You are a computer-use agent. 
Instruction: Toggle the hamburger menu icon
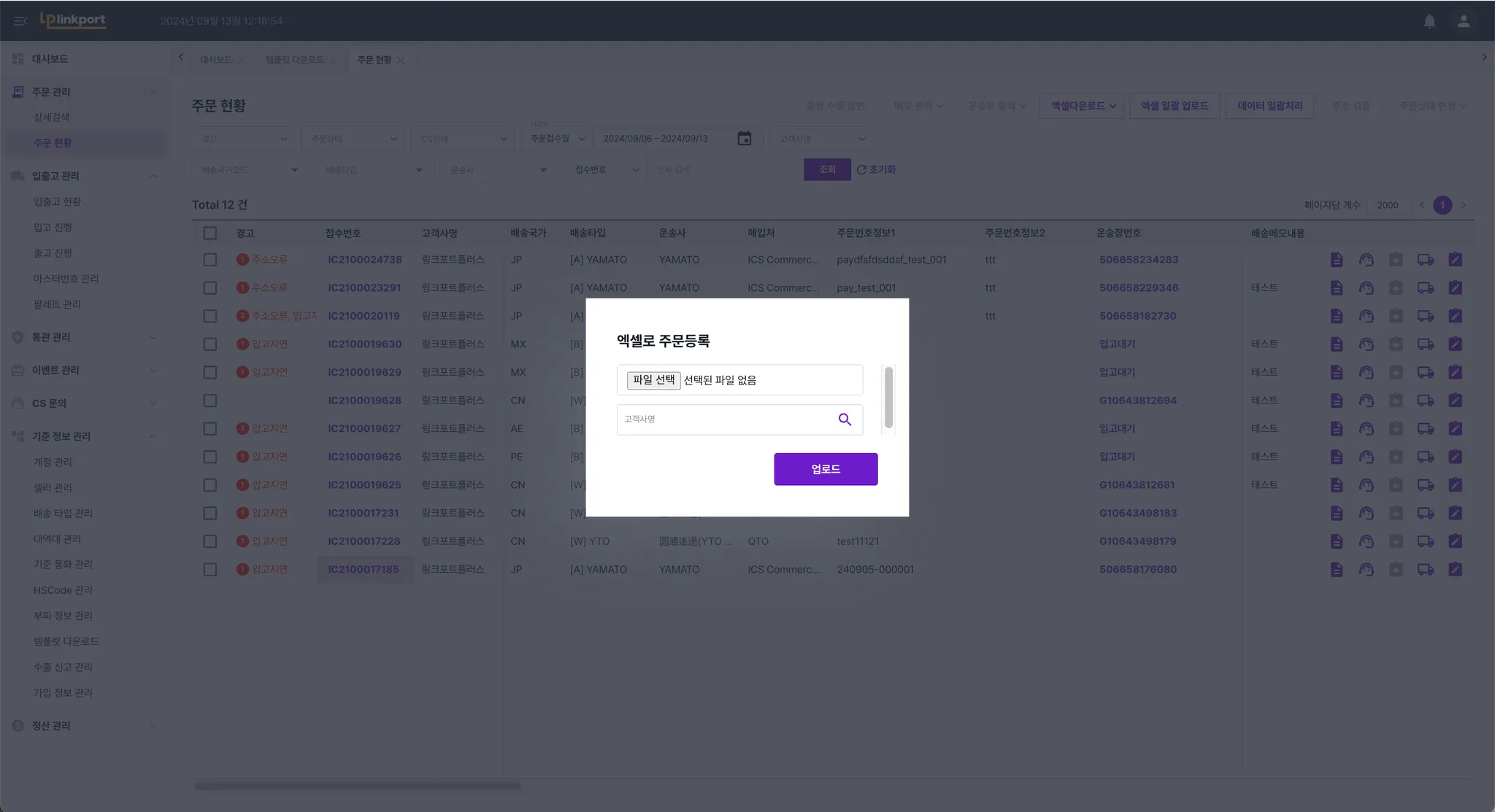pyautogui.click(x=20, y=21)
